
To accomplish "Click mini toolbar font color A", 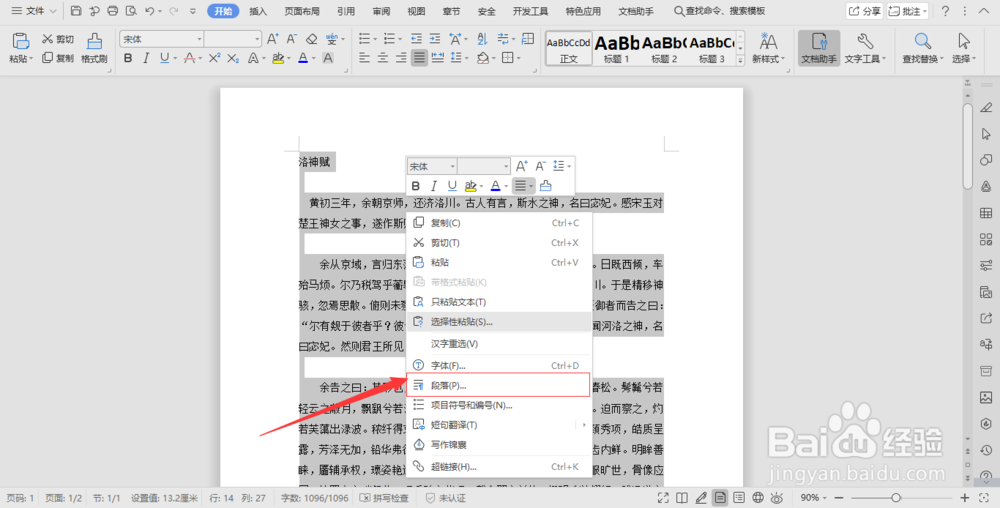I will point(496,185).
